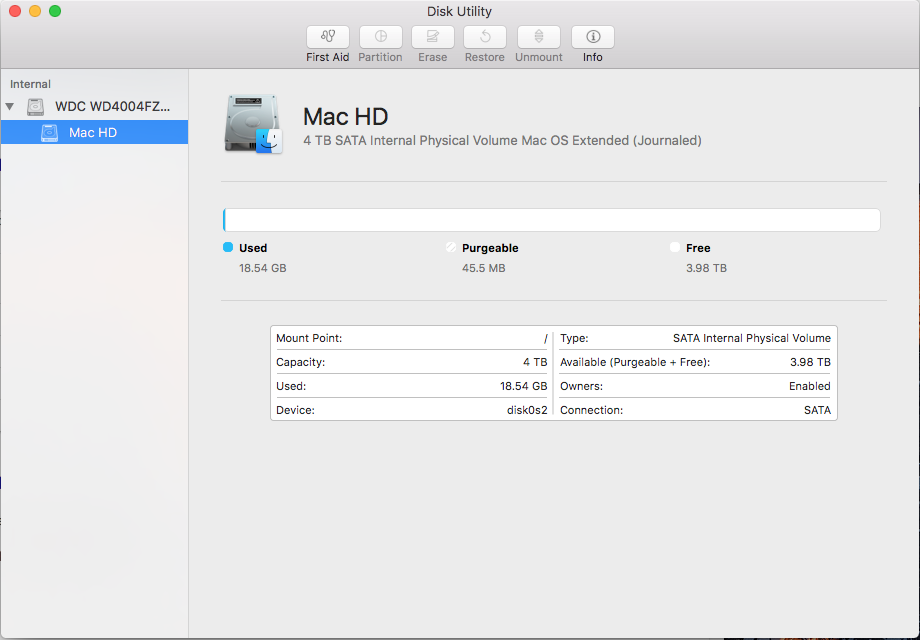Click the 'disk0s2' device value
920x640 pixels.
pos(527,411)
